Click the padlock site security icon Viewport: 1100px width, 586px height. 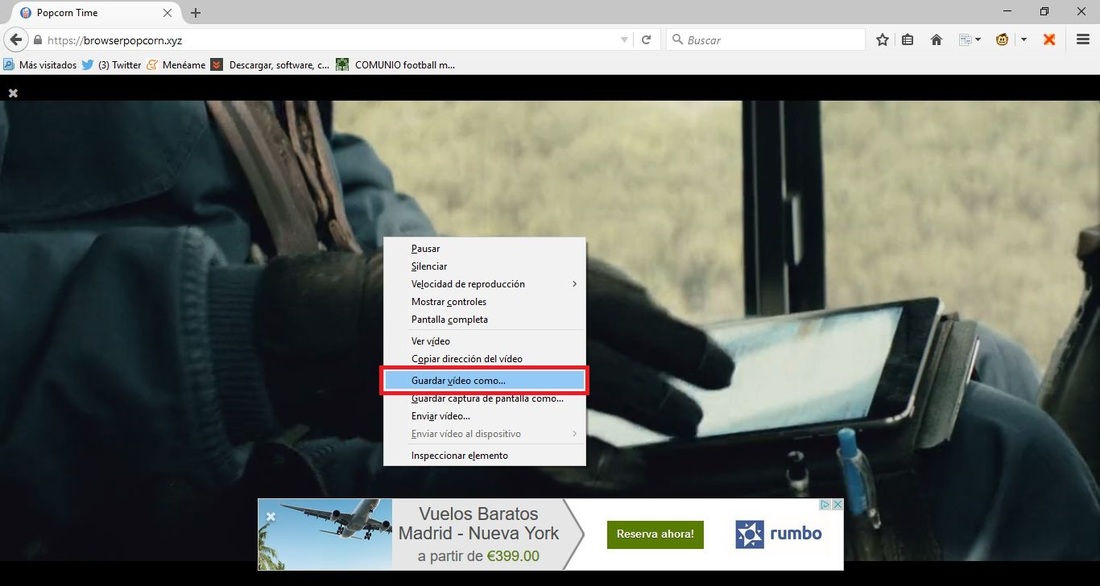point(37,40)
